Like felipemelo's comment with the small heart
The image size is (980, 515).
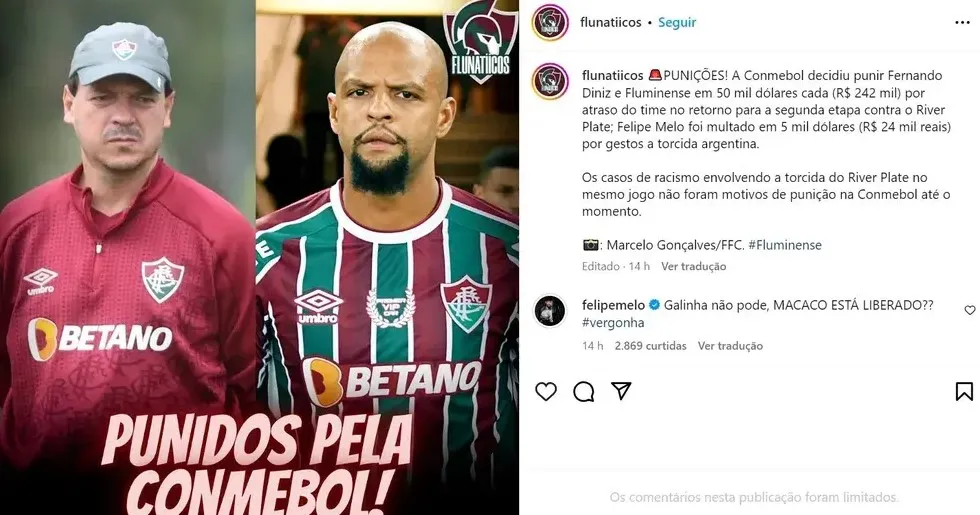[x=969, y=310]
